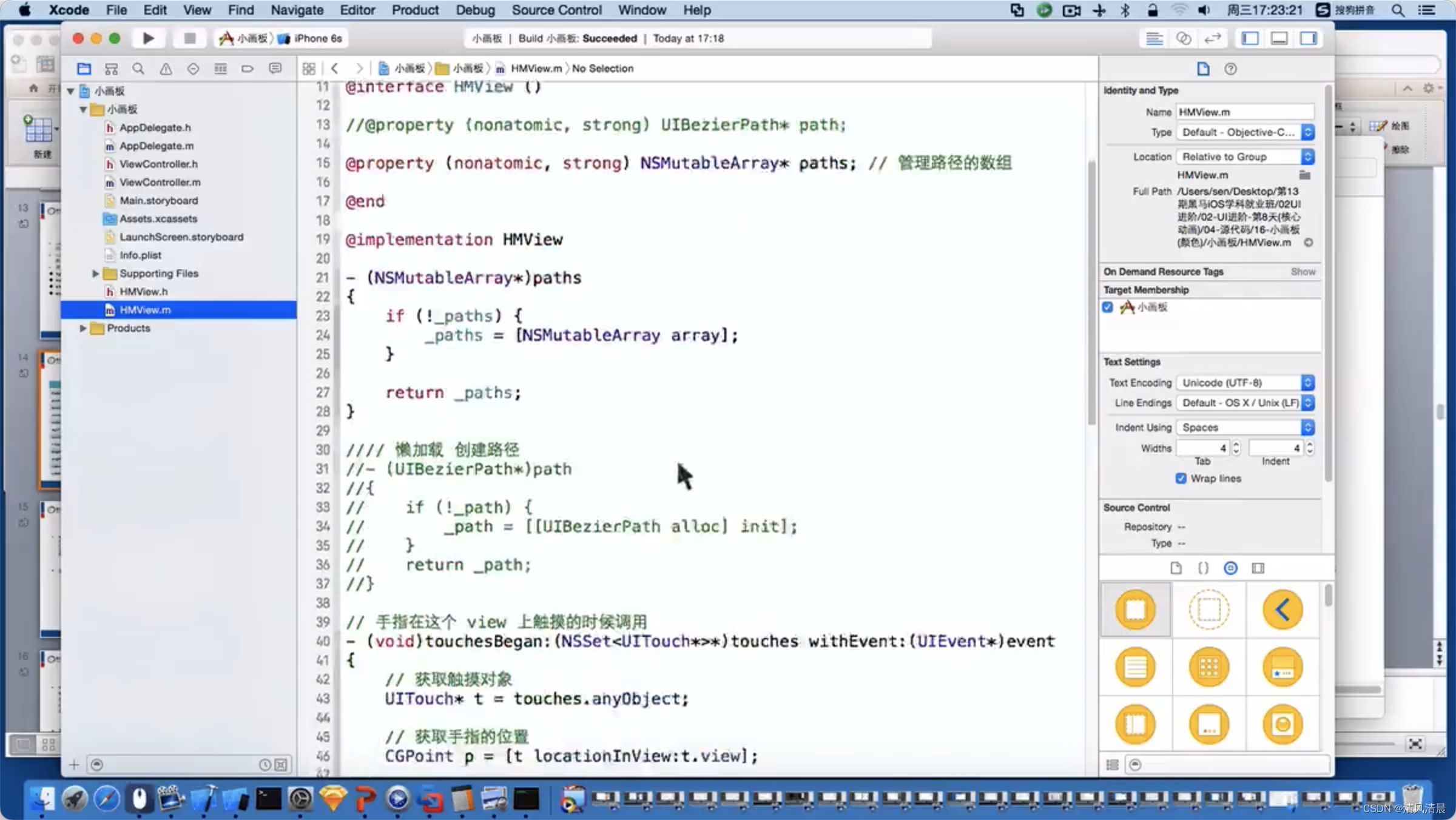Viewport: 1456px width, 820px height.
Task: Show the Media library
Action: coord(1258,568)
